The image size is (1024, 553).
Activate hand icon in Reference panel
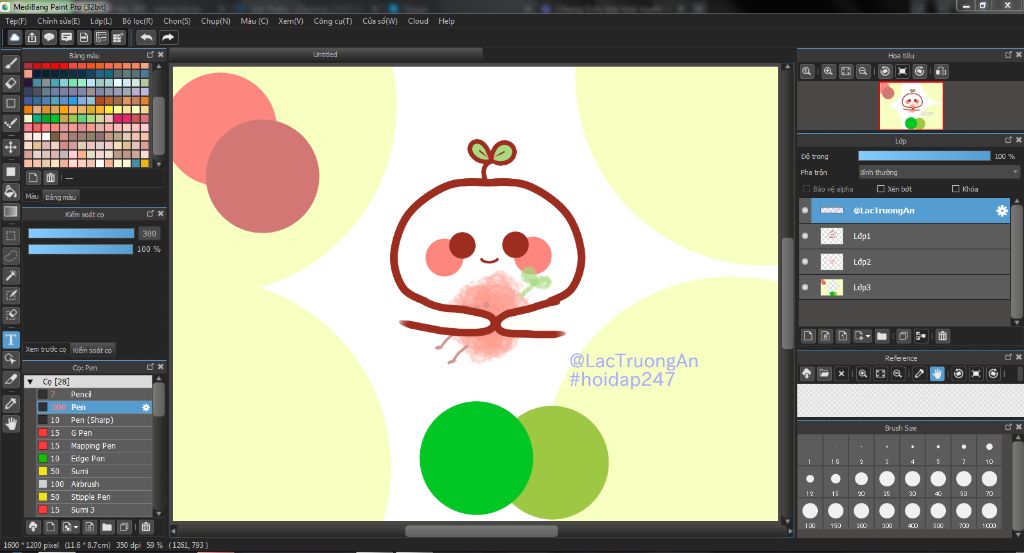937,373
